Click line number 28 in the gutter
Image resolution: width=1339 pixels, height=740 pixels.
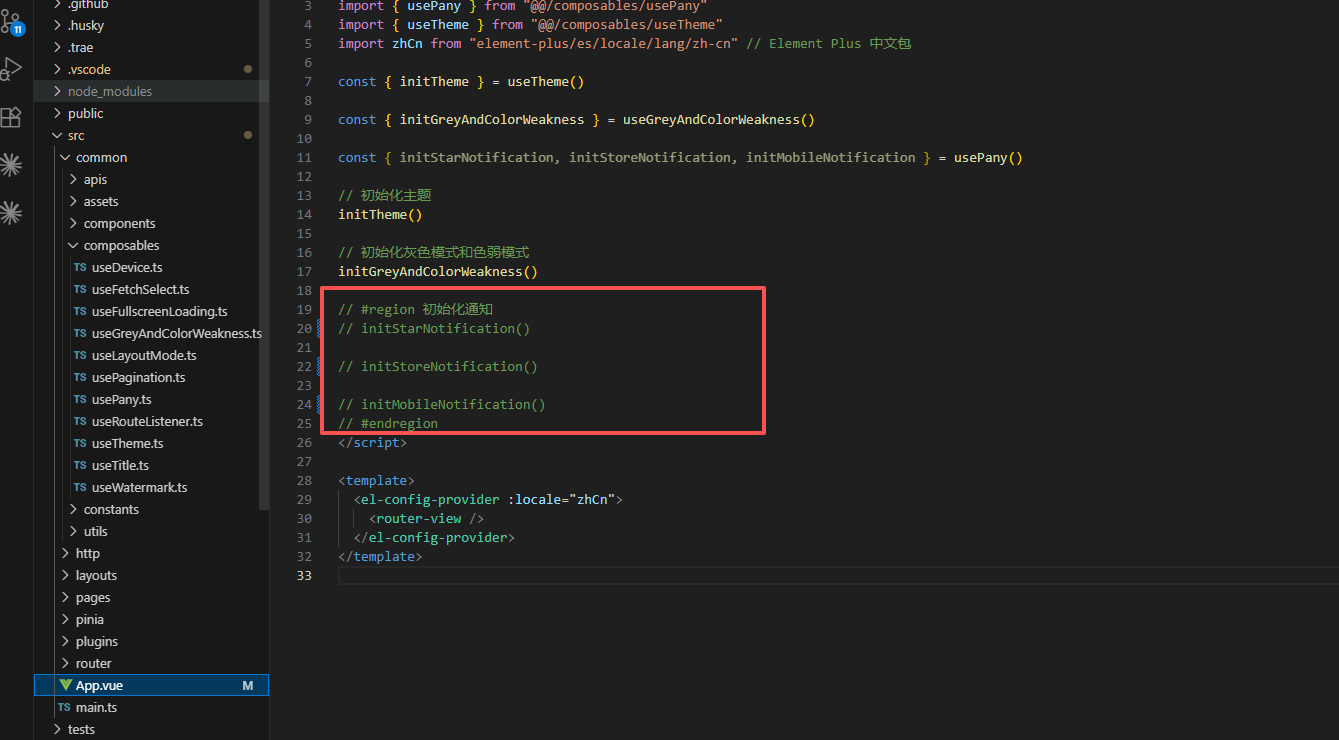pos(305,480)
